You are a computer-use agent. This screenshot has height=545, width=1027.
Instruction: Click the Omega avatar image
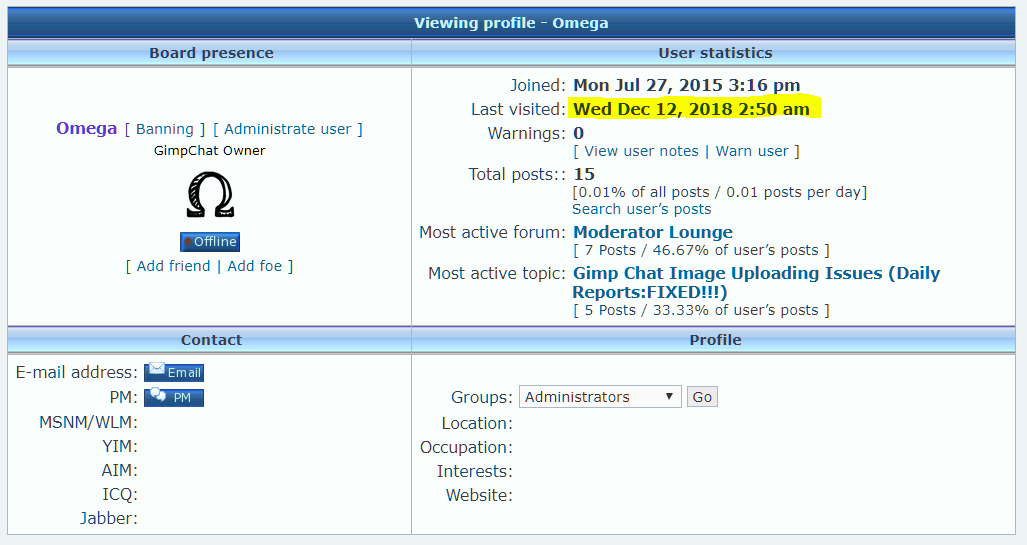pos(210,195)
